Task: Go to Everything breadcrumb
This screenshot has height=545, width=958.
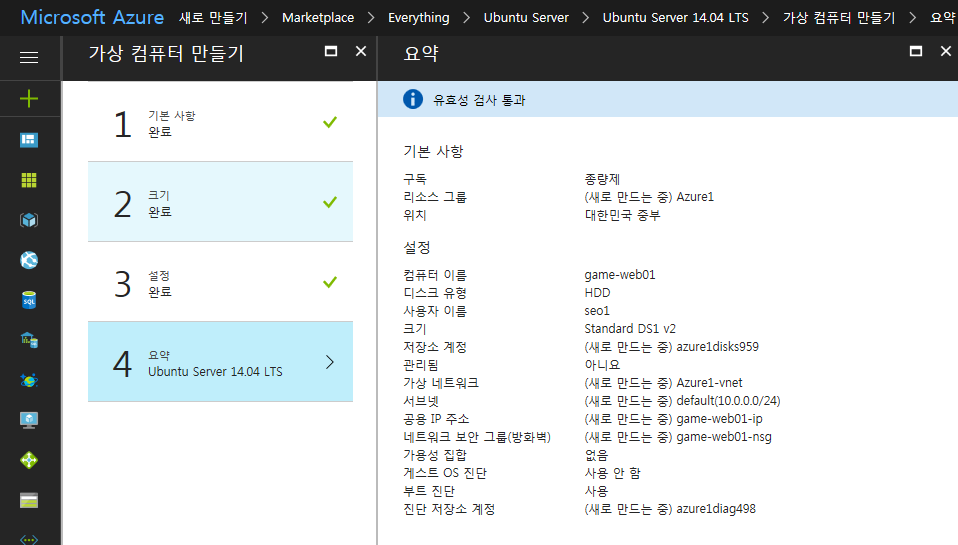Action: click(x=419, y=18)
